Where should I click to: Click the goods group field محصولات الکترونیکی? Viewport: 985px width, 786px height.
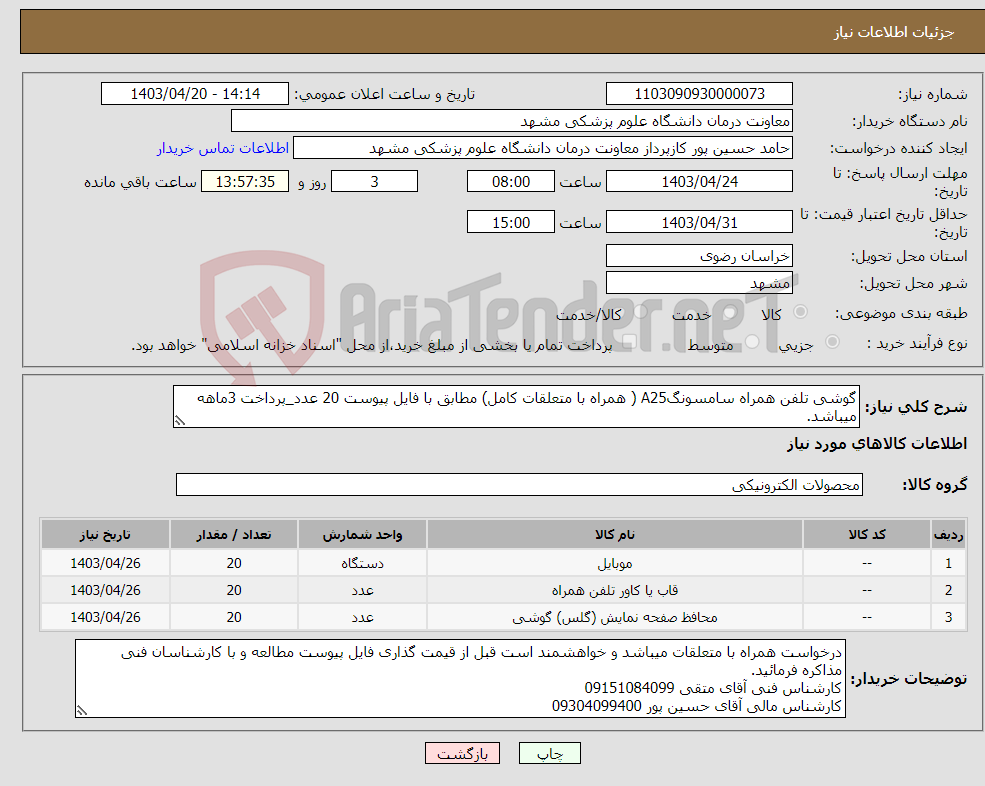point(519,484)
